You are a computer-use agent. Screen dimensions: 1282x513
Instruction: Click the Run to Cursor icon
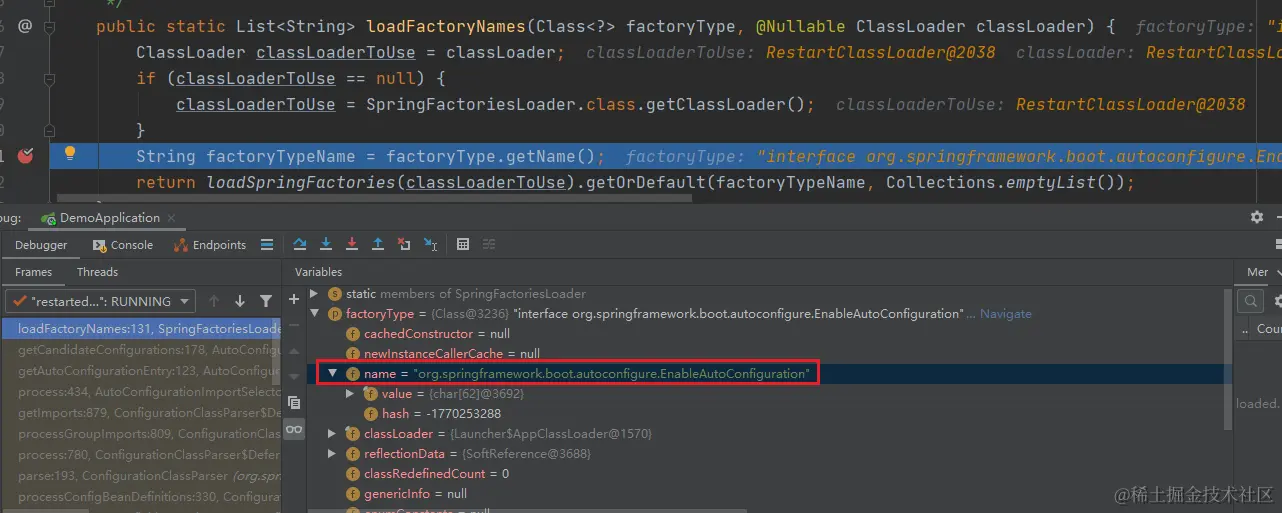click(x=430, y=244)
